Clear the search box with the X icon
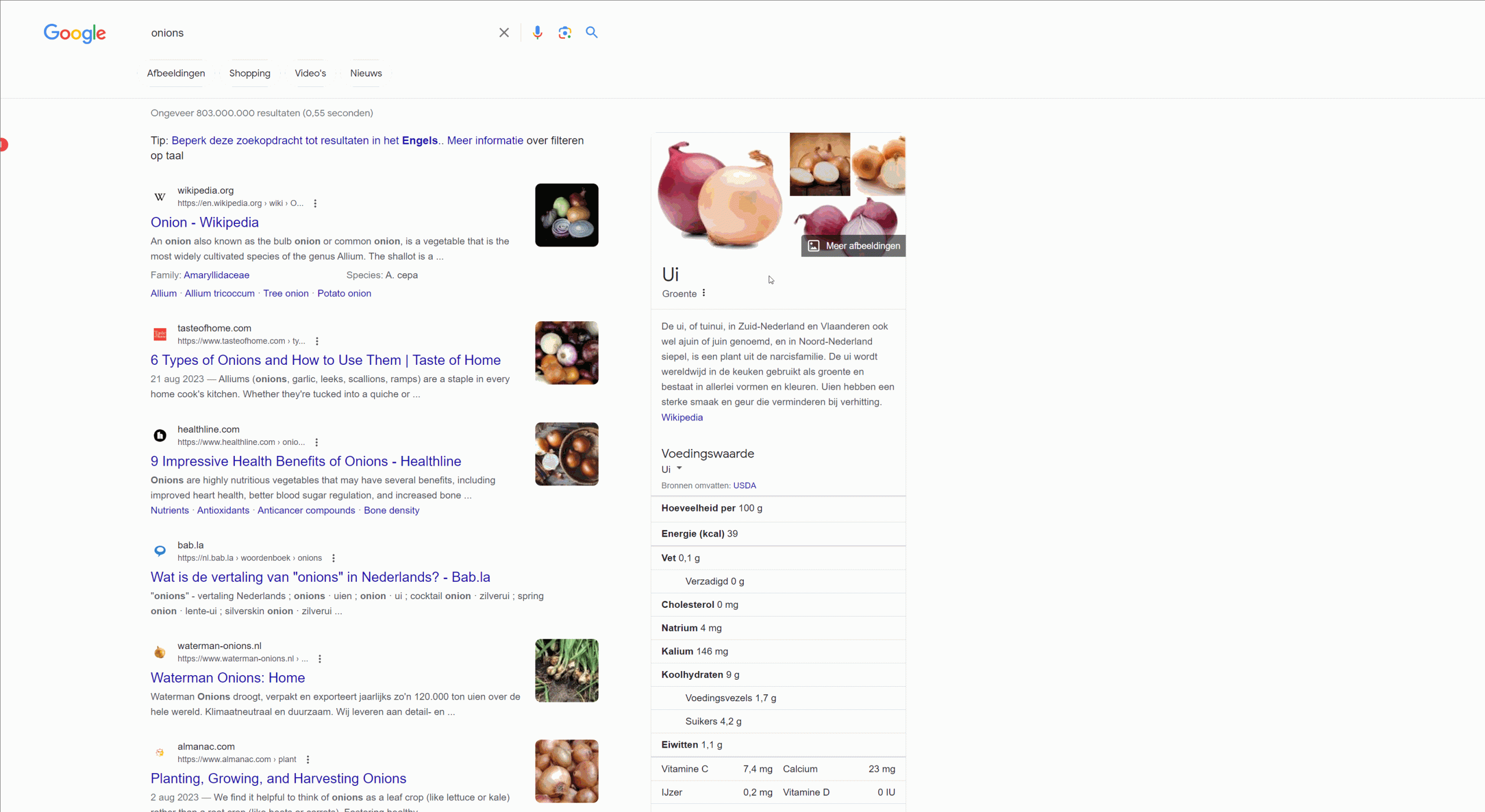The image size is (1485, 812). point(504,32)
